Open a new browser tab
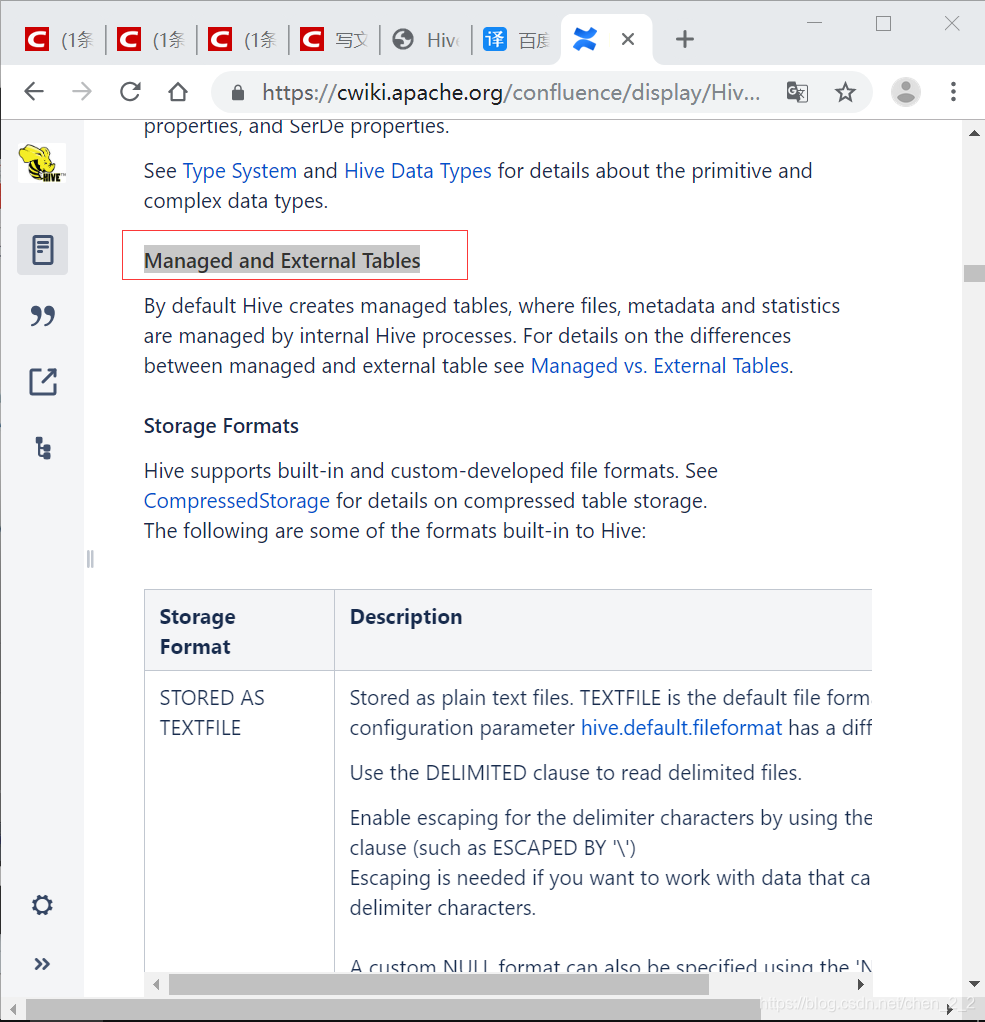 684,40
